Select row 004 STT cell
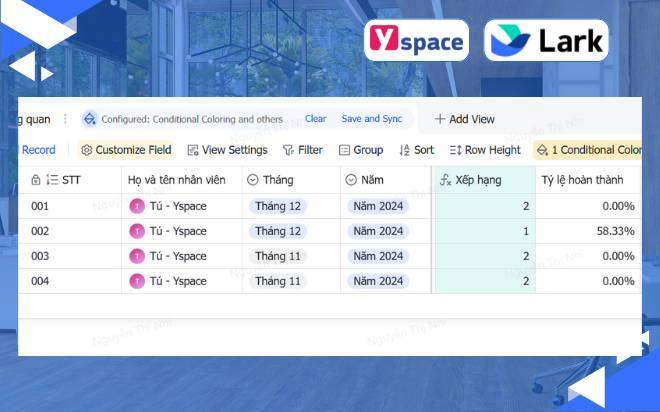Viewport: 660px width, 412px height. tap(70, 281)
